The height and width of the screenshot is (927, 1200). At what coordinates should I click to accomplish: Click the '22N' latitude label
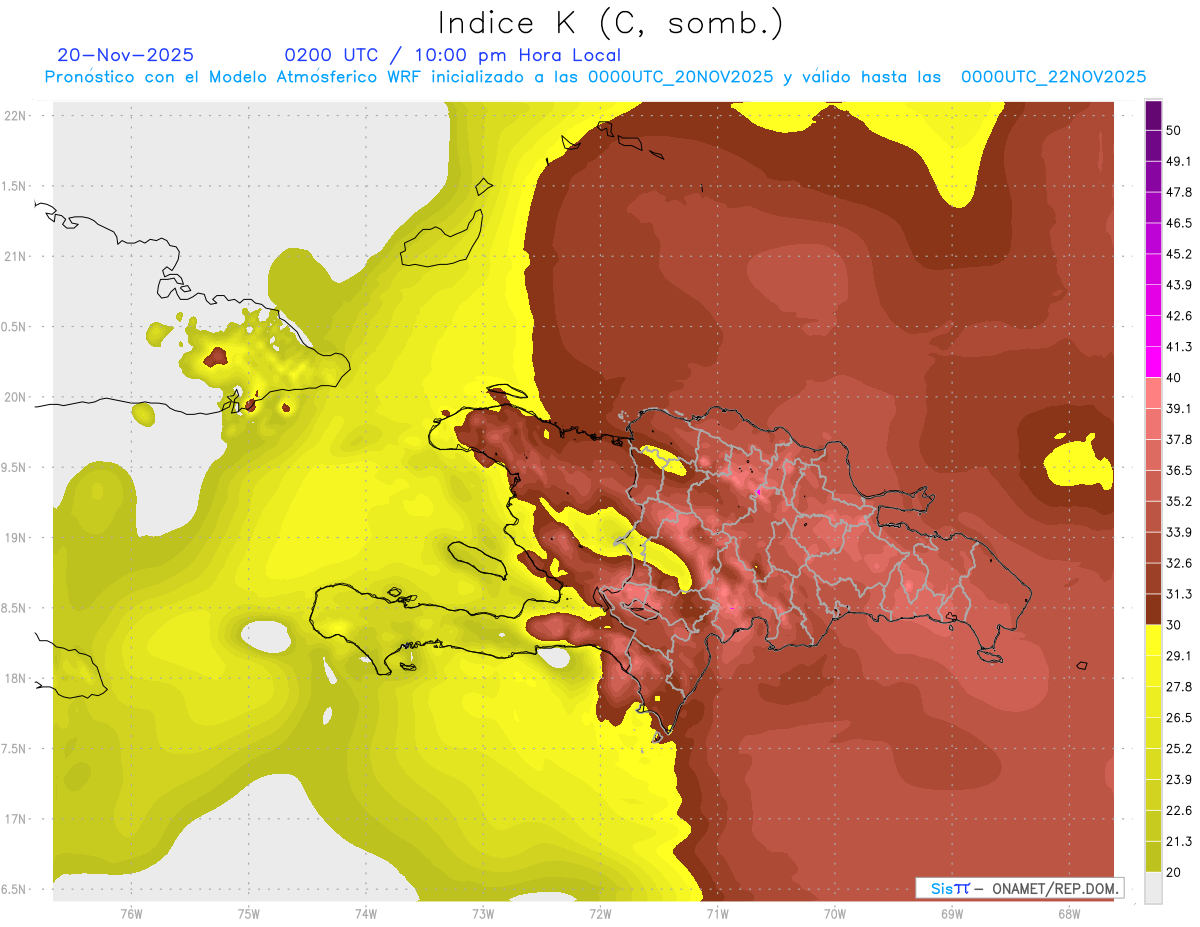coord(16,116)
